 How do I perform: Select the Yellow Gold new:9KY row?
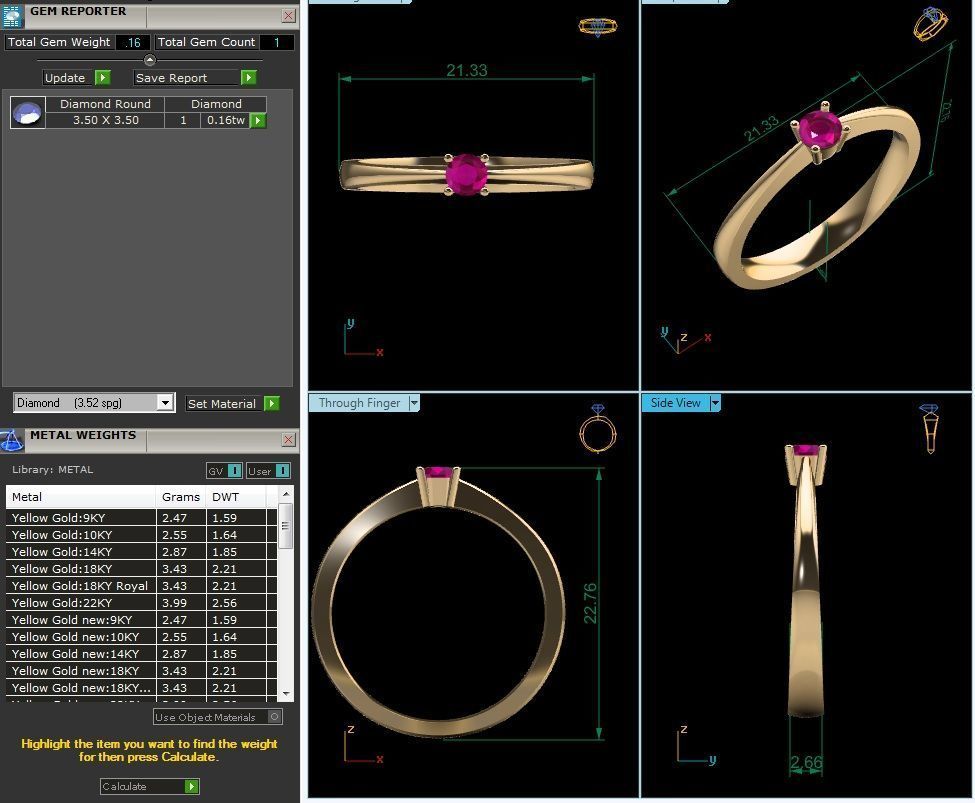click(141, 620)
